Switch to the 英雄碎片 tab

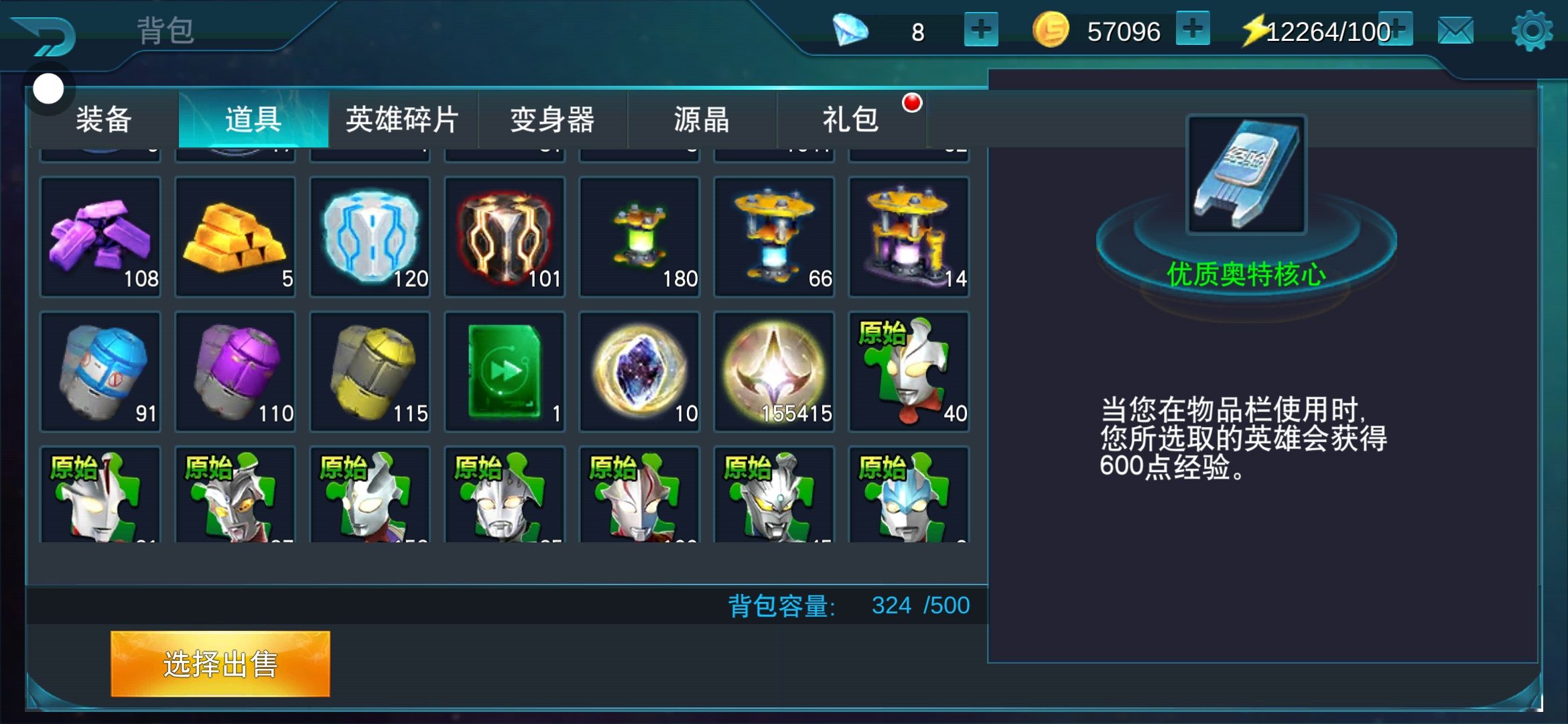403,119
